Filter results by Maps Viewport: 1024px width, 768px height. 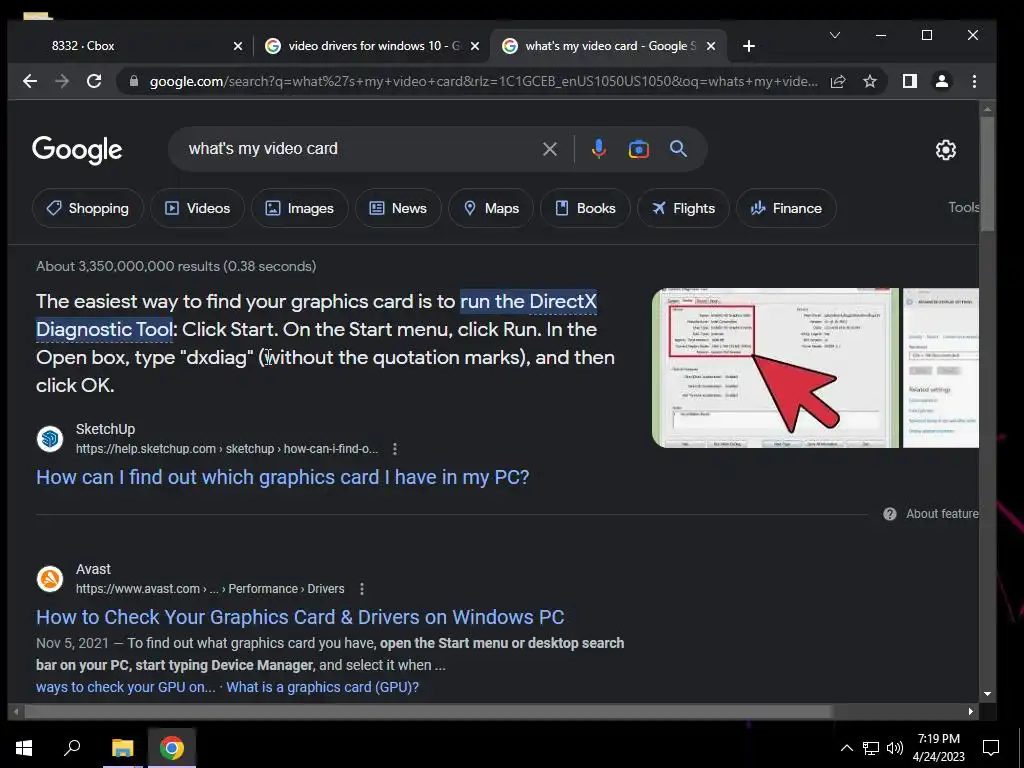(x=490, y=208)
